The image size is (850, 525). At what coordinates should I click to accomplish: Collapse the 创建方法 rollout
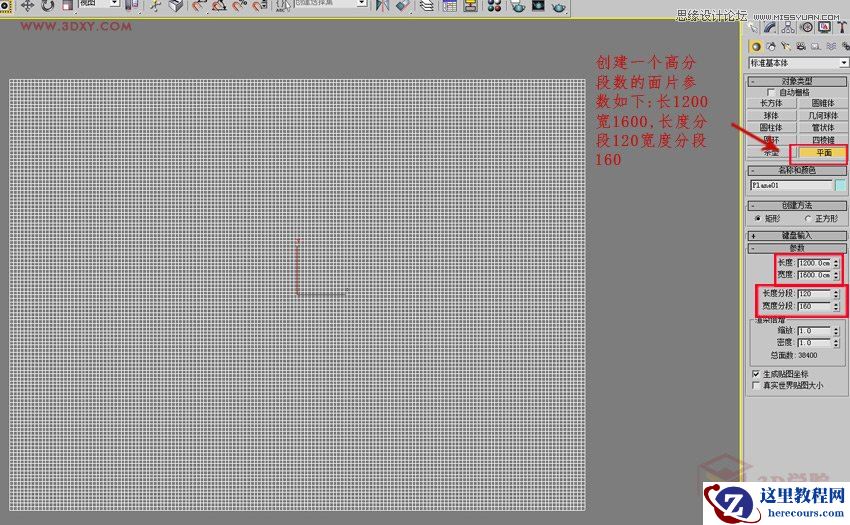click(x=797, y=206)
